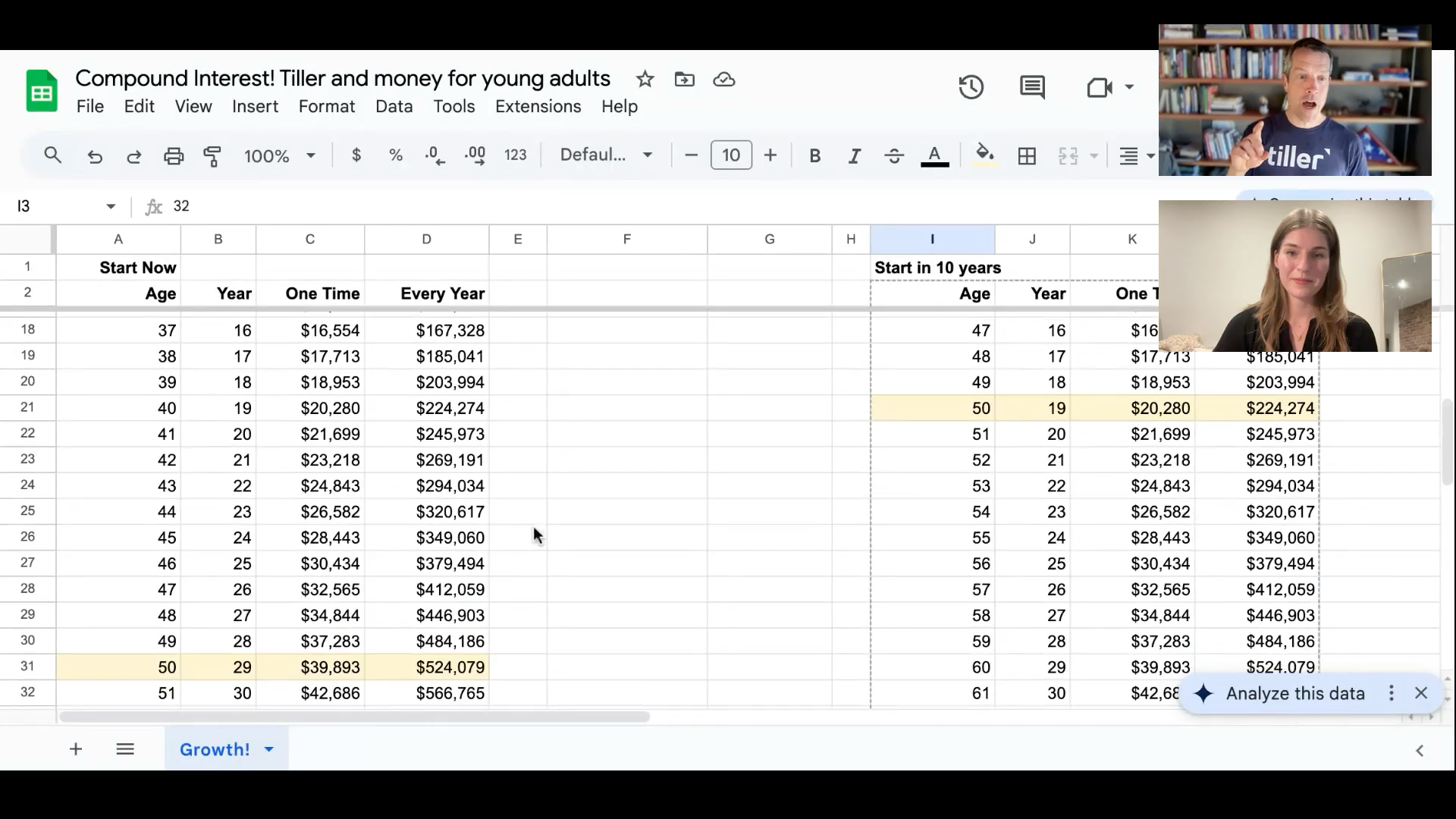Open the Tools menu
The height and width of the screenshot is (819, 1456).
(454, 107)
